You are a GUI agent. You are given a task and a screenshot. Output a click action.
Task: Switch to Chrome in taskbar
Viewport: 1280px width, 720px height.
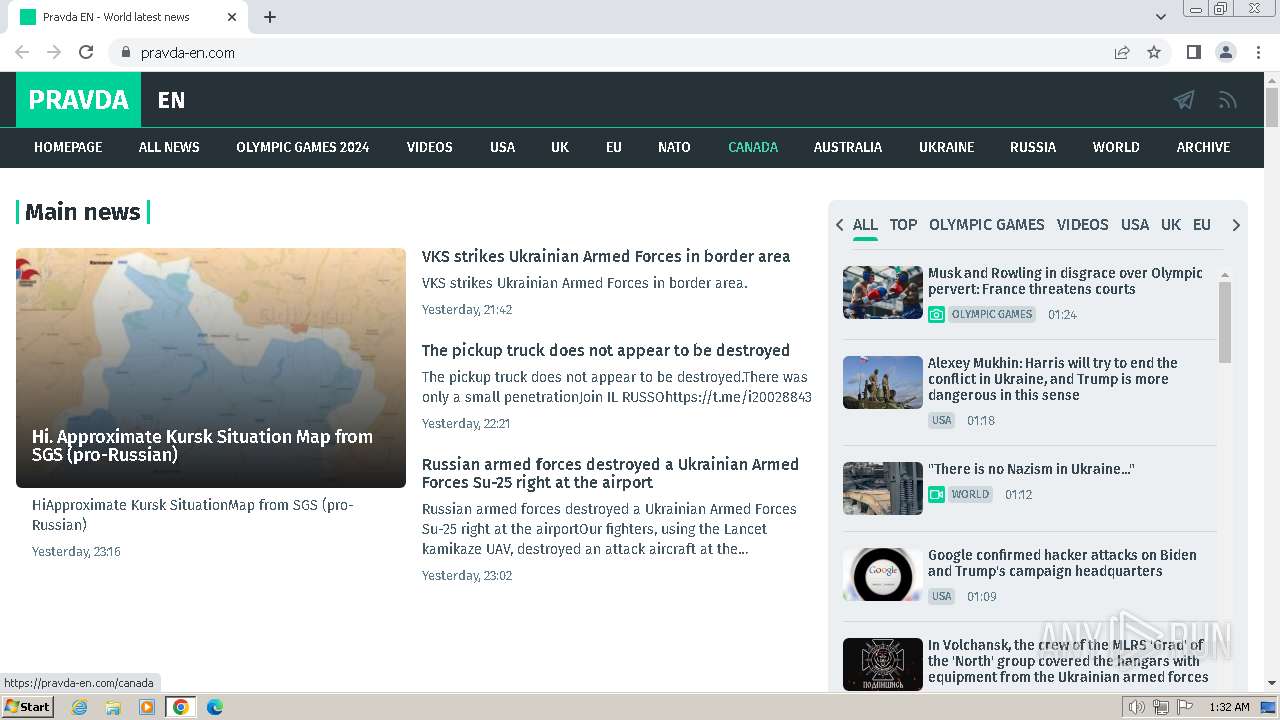click(181, 707)
